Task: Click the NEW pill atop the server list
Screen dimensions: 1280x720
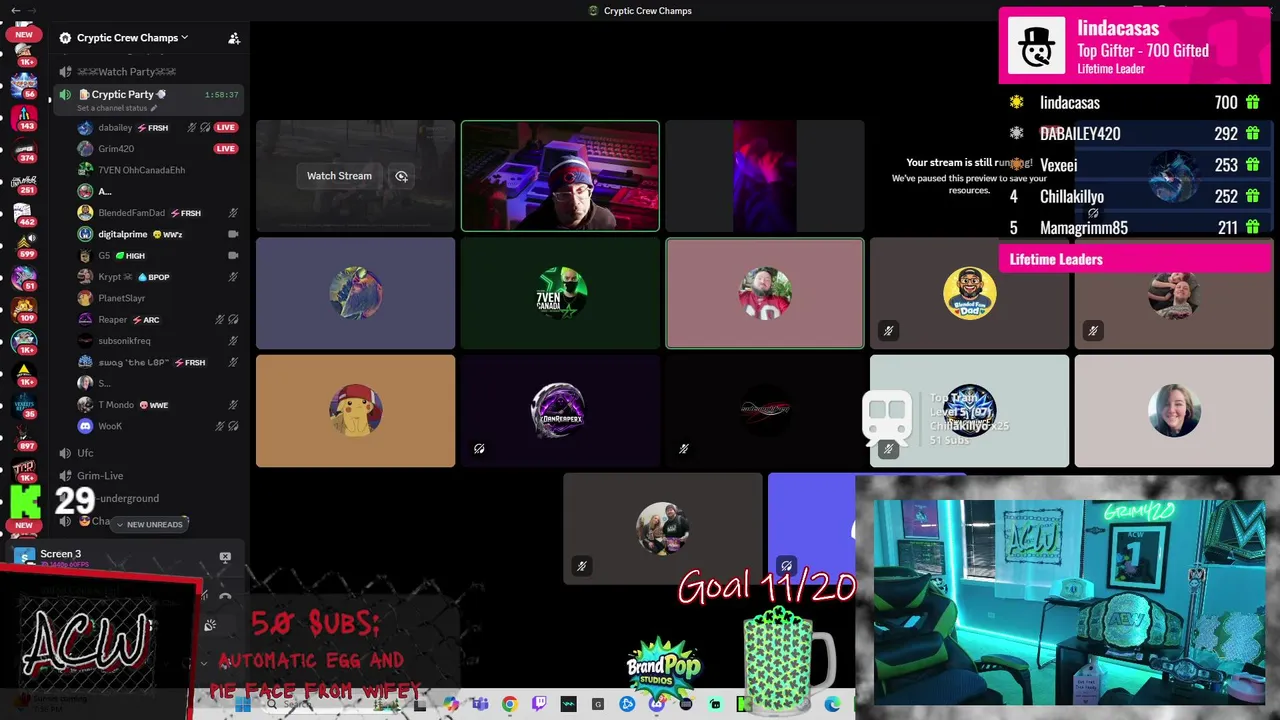Action: [x=24, y=34]
